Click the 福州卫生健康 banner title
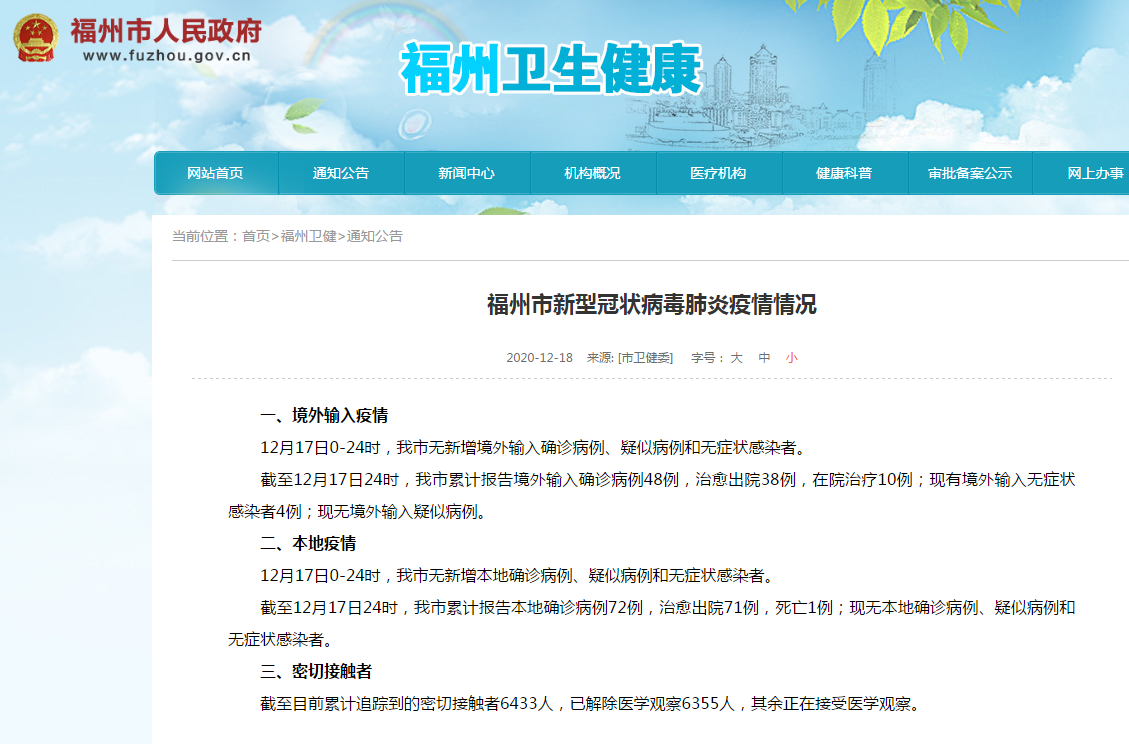 tap(551, 70)
